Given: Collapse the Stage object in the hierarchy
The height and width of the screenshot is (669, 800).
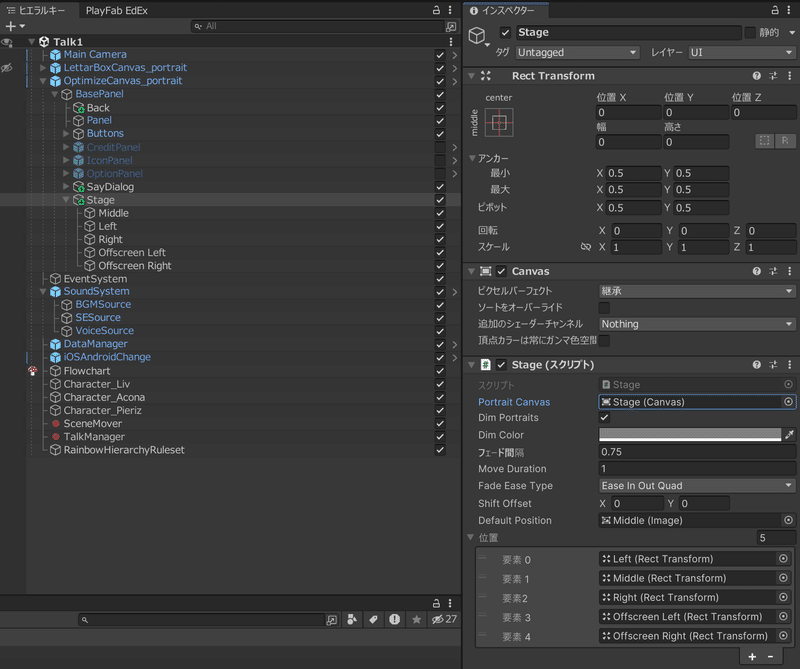Looking at the screenshot, I should click(x=67, y=200).
